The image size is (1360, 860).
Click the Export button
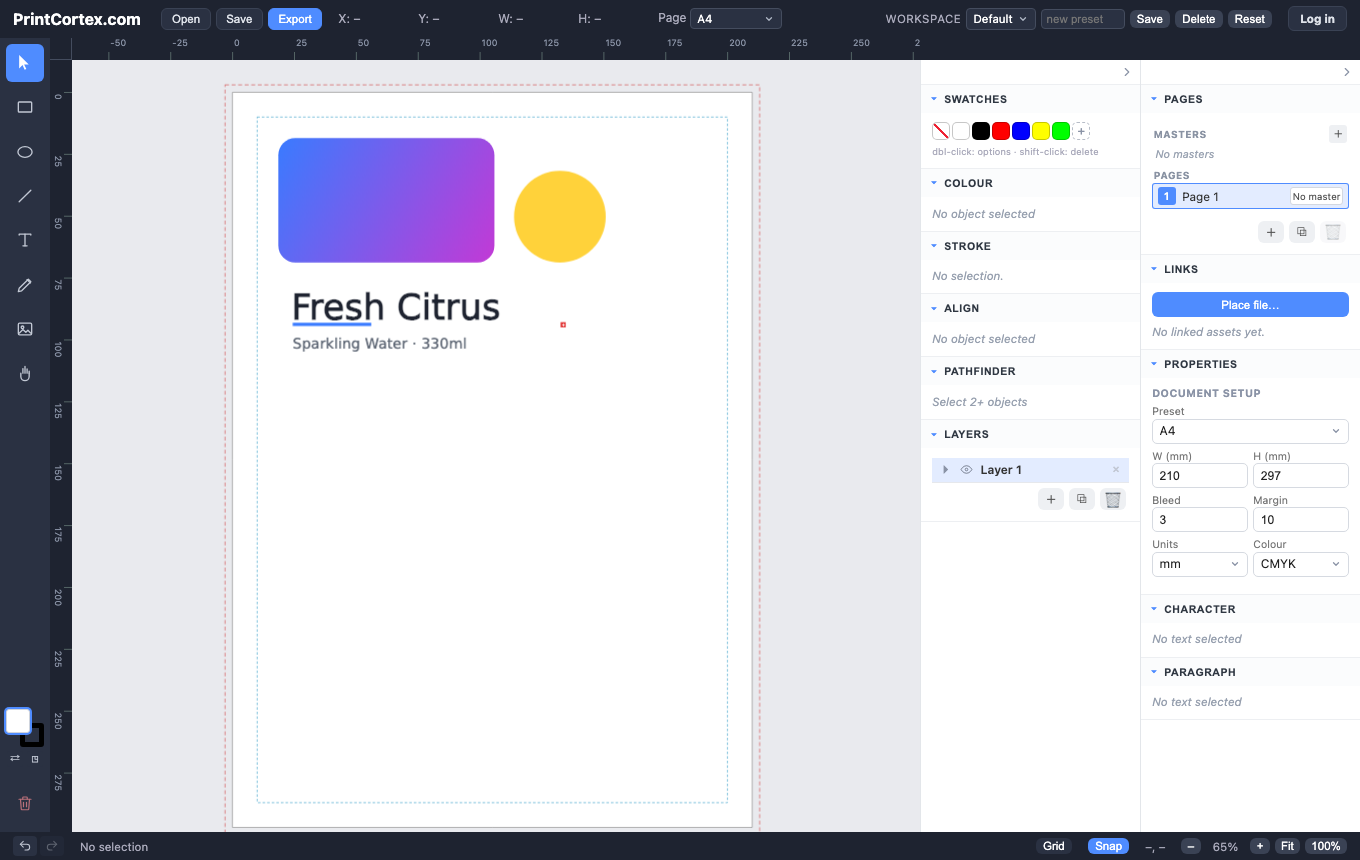click(295, 19)
